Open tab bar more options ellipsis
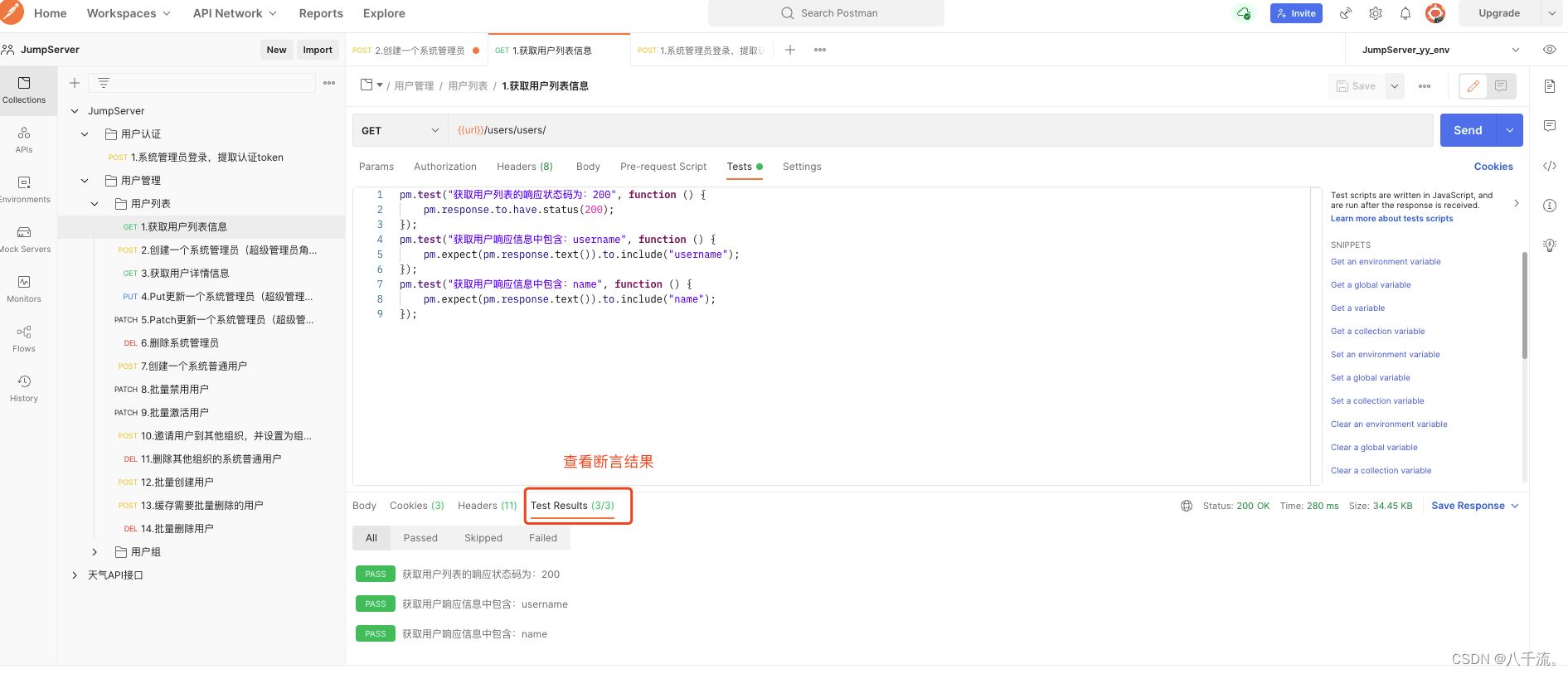Image resolution: width=1568 pixels, height=674 pixels. pyautogui.click(x=820, y=50)
